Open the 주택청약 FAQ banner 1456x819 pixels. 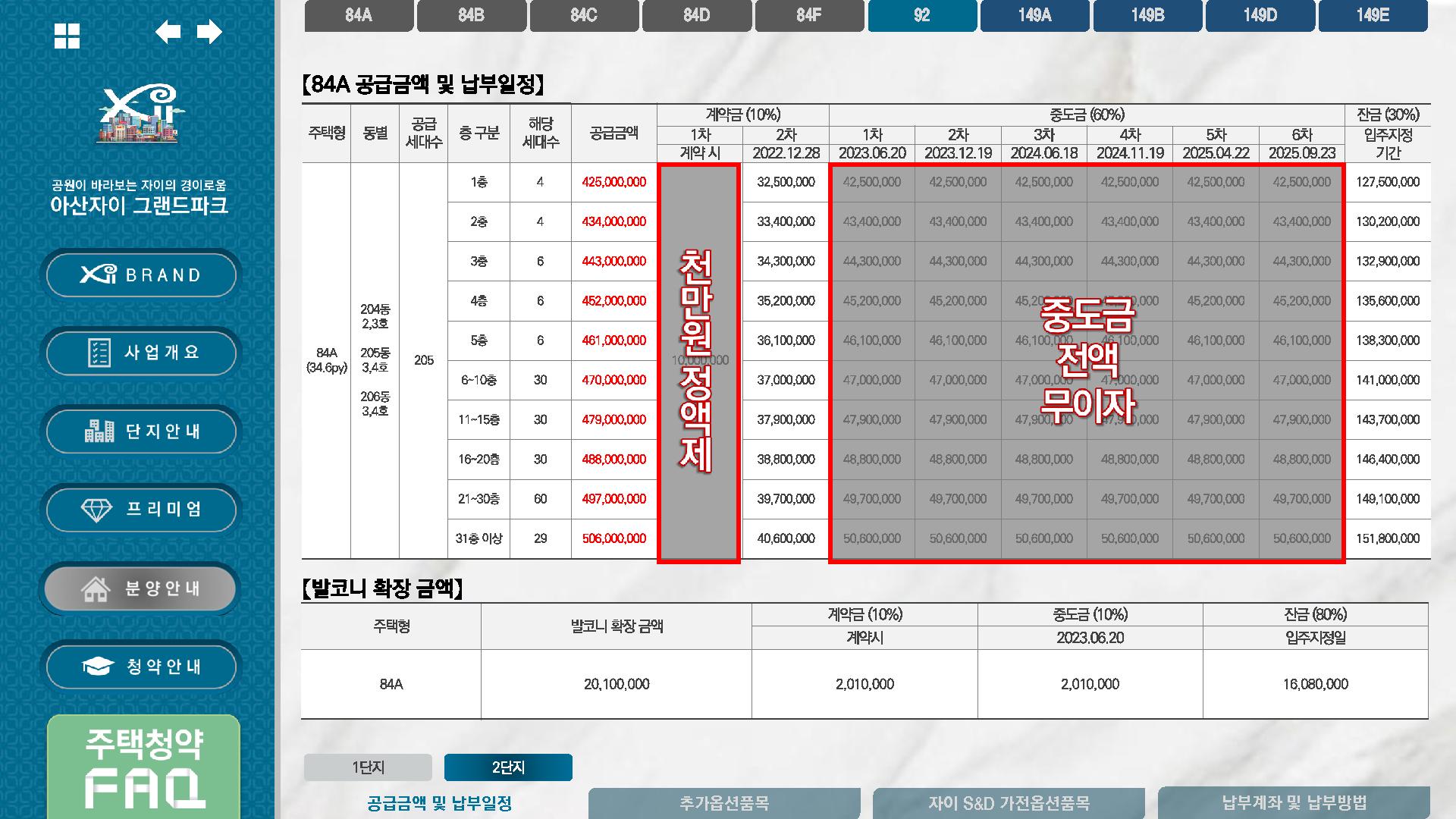tap(143, 767)
